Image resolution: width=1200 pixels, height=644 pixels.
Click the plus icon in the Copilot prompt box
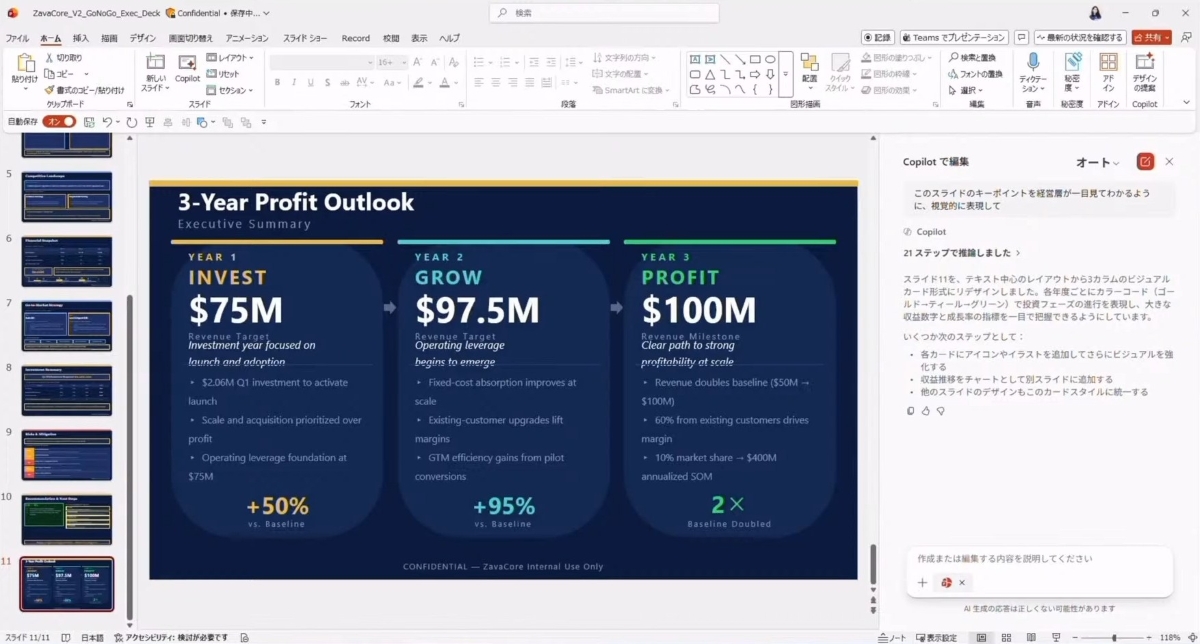point(922,583)
